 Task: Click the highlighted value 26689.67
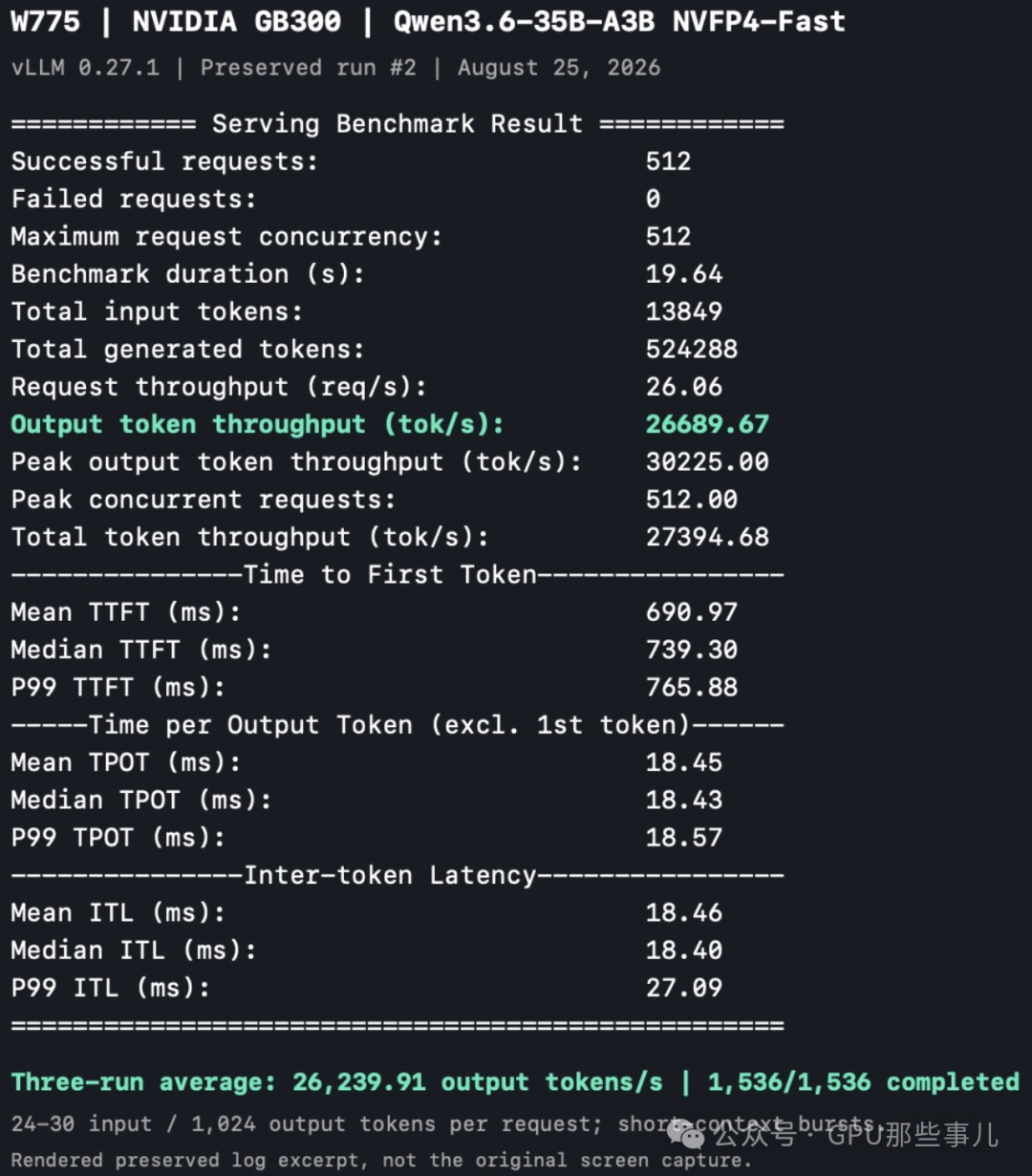click(x=707, y=424)
